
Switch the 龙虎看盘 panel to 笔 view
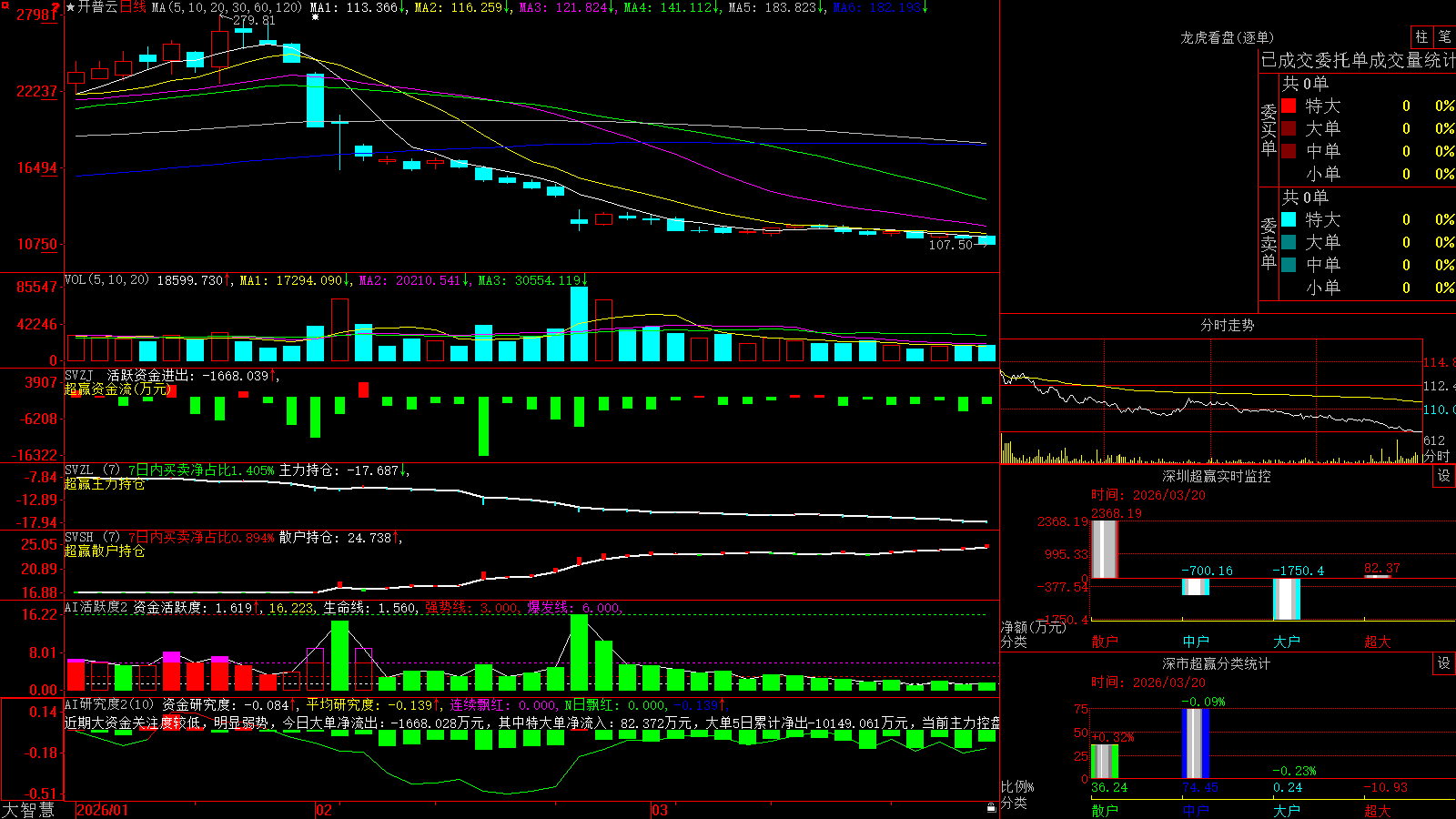click(x=1444, y=36)
